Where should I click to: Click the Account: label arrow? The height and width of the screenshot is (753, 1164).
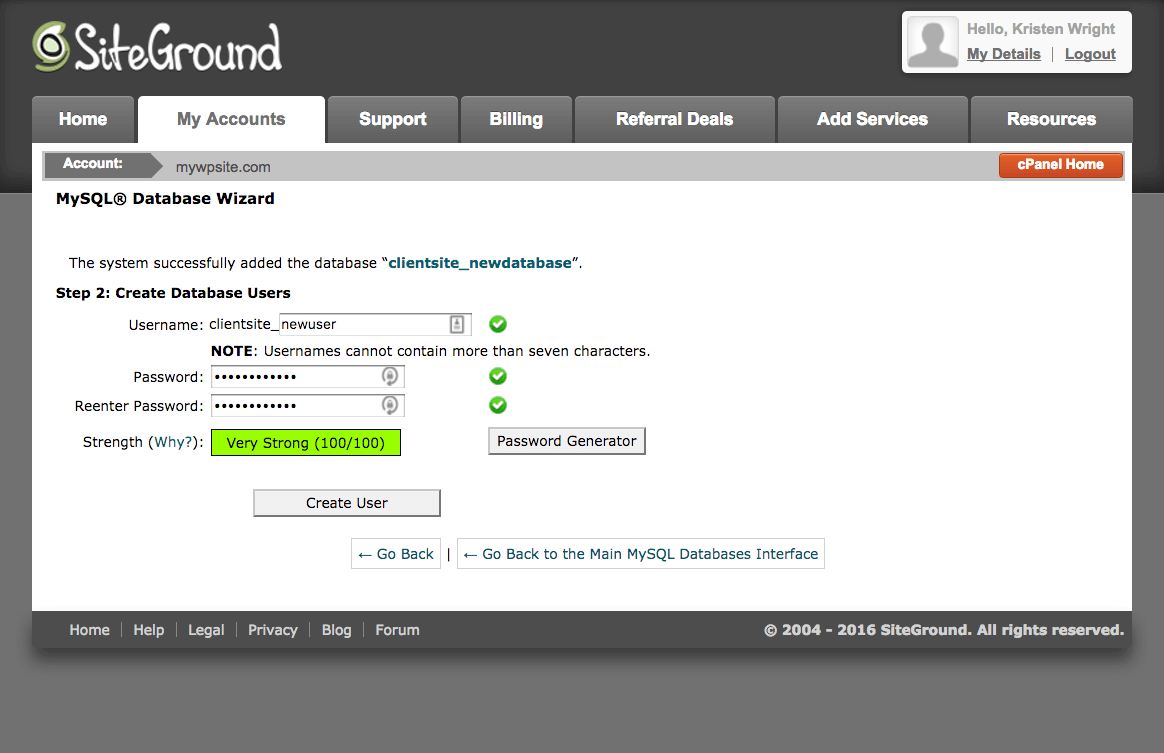[x=103, y=165]
